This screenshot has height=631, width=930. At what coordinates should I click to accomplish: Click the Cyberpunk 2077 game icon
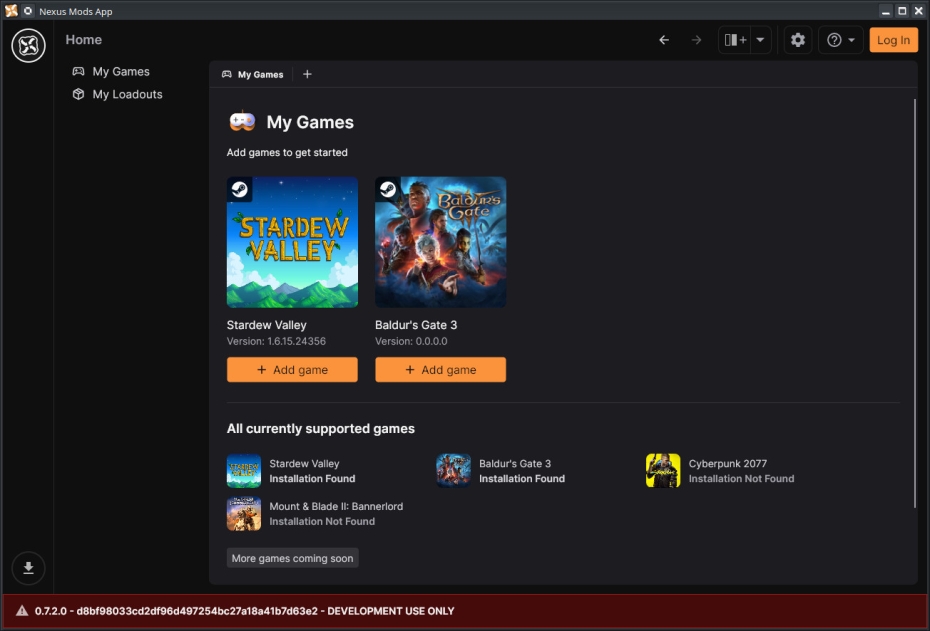click(663, 471)
